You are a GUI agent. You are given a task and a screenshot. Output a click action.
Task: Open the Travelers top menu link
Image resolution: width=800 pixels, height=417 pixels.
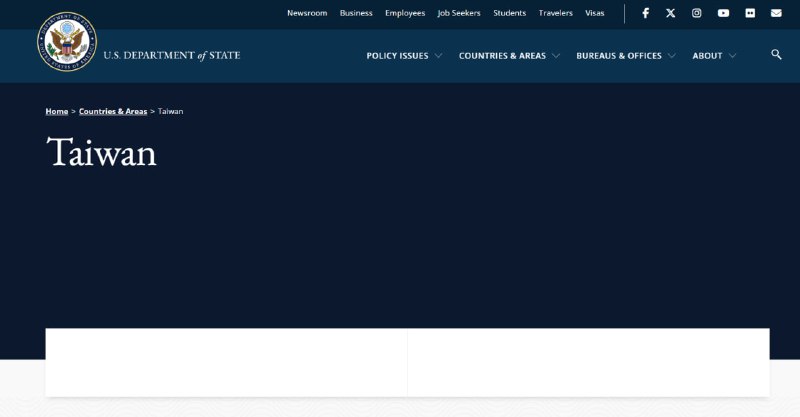pyautogui.click(x=556, y=13)
